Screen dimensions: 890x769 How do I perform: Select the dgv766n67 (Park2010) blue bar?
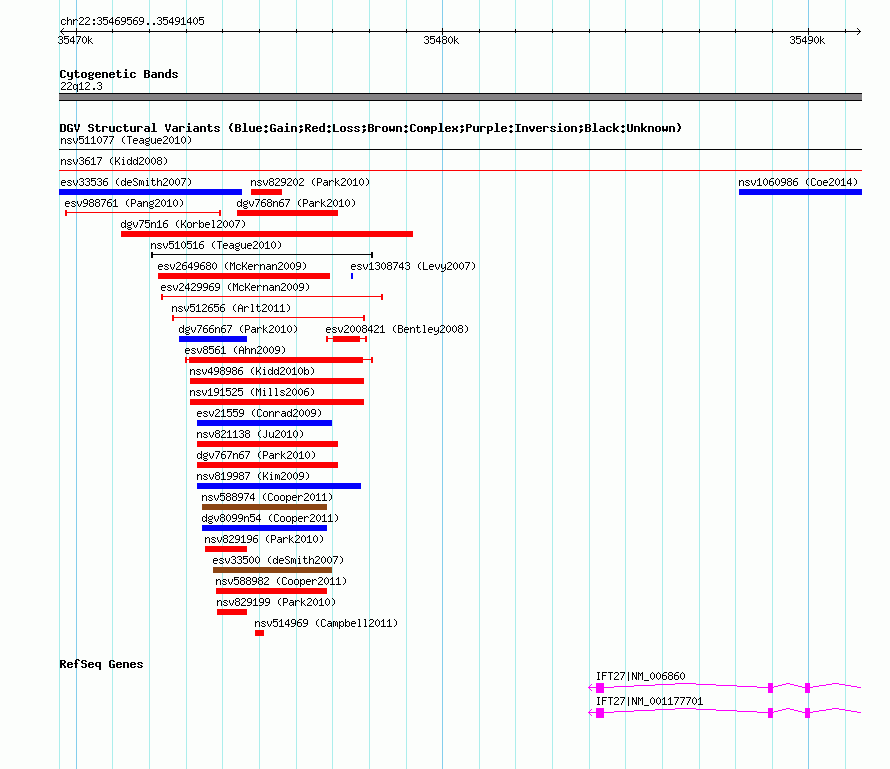point(213,339)
